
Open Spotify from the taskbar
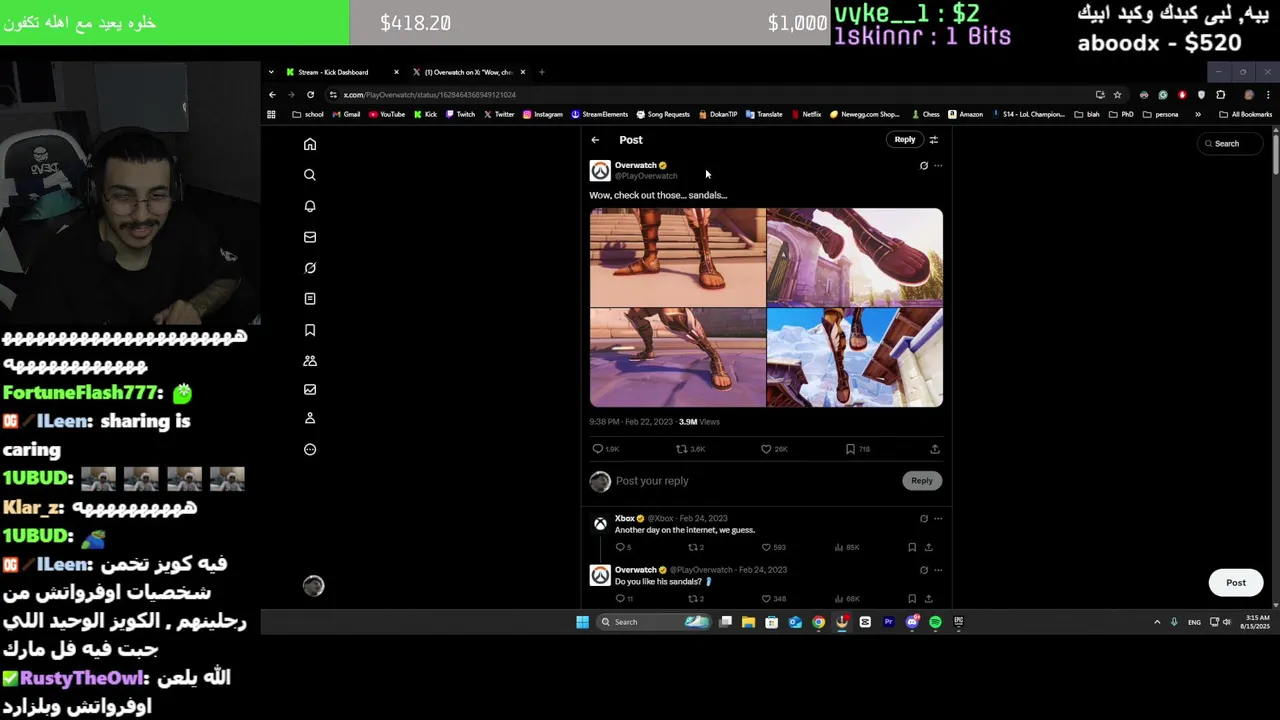pyautogui.click(x=935, y=622)
